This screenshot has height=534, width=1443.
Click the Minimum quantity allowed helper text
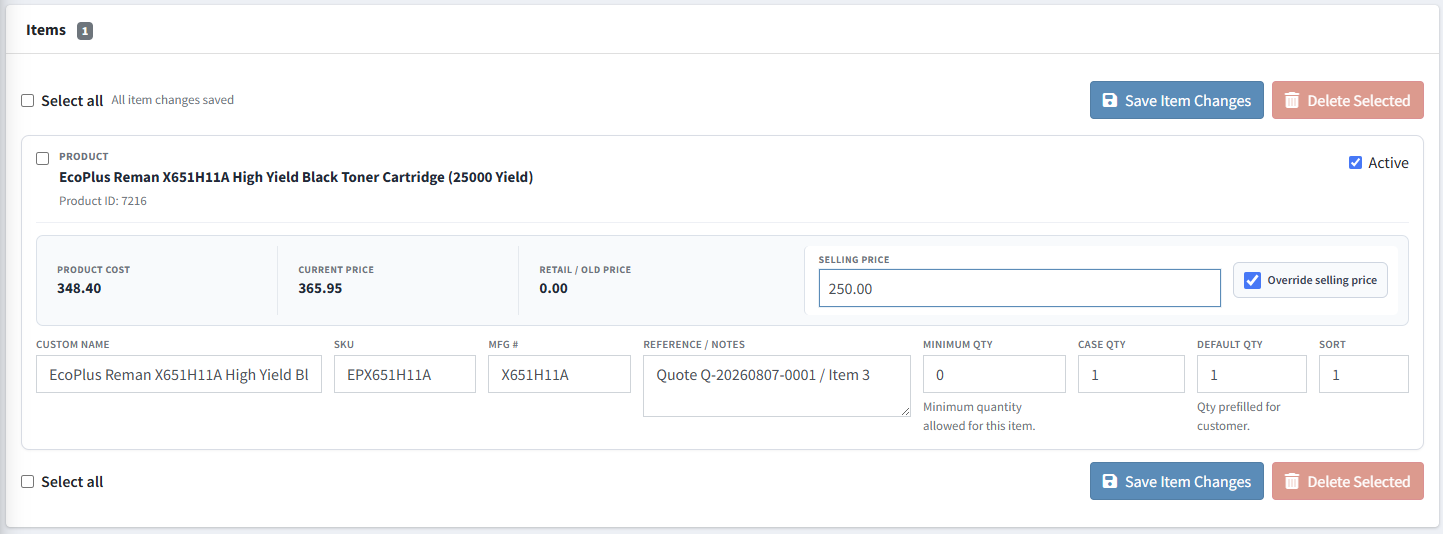click(x=979, y=416)
